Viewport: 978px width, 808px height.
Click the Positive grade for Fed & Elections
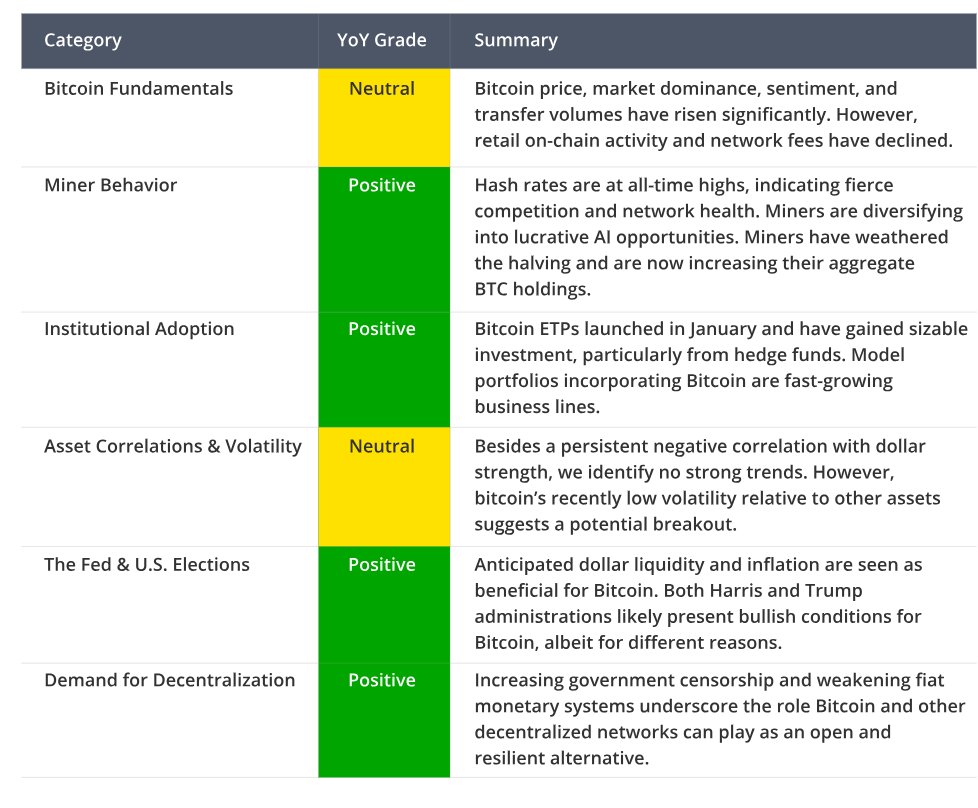click(384, 605)
